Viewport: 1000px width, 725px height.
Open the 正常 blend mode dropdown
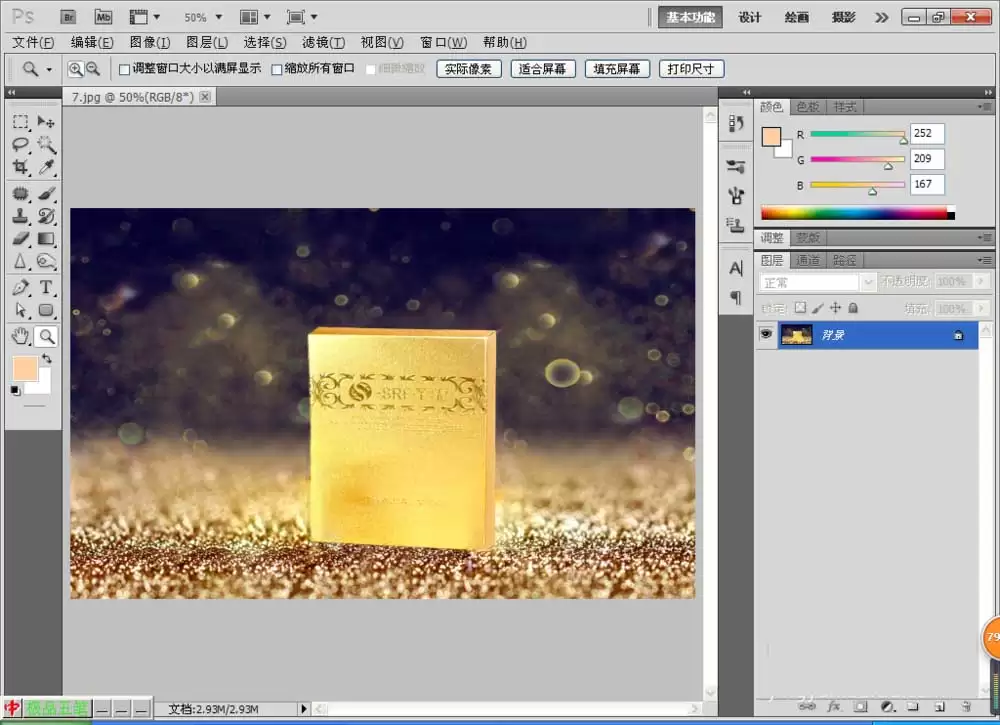[817, 282]
